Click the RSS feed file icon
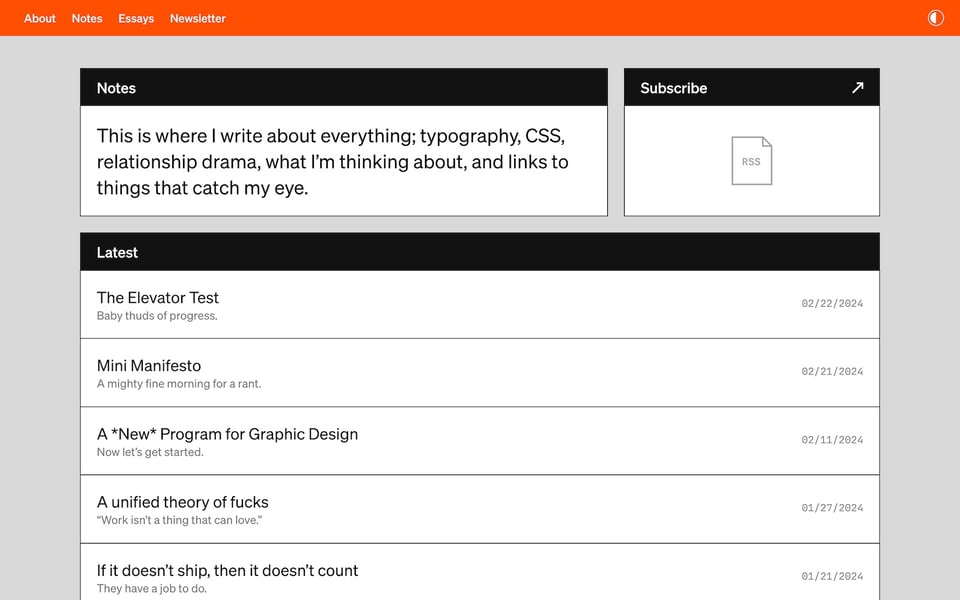The width and height of the screenshot is (960, 600). (x=751, y=161)
